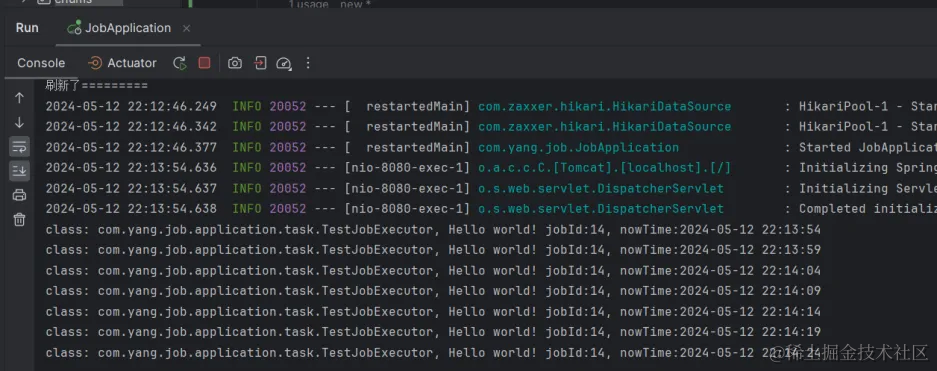
Task: Click log line with nowTime 22:13:59
Action: tap(433, 250)
